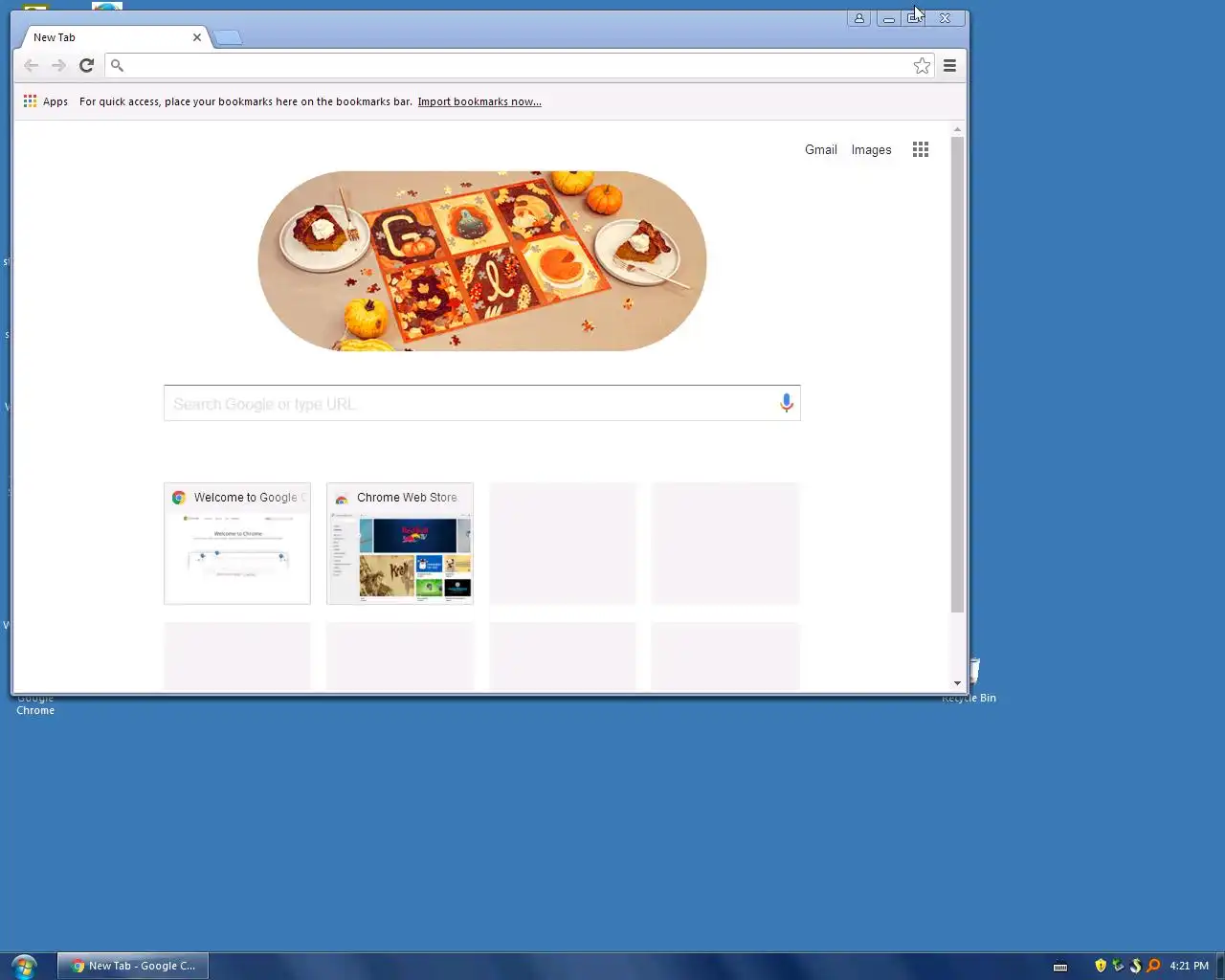This screenshot has width=1225, height=980.
Task: Go back using the back arrow
Action: coord(31,65)
